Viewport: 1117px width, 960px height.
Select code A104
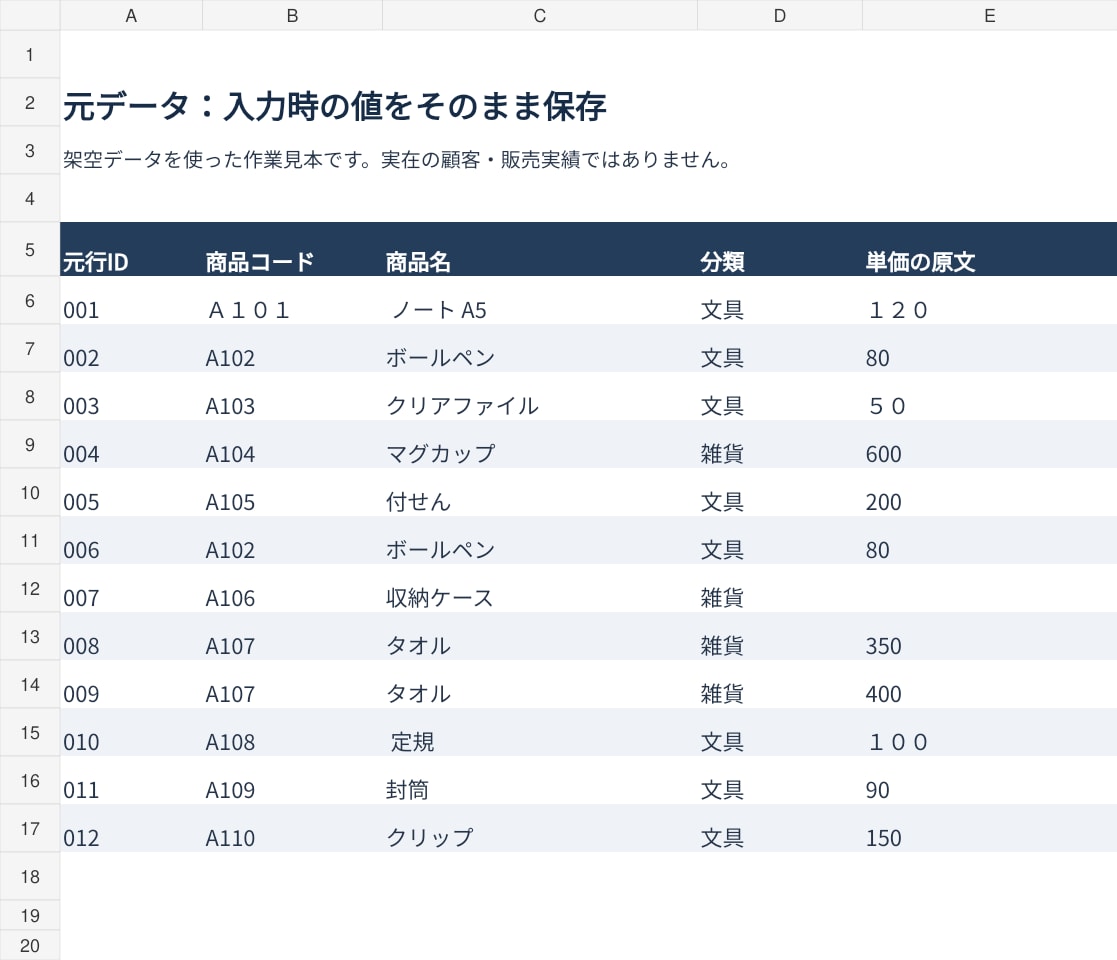292,444
